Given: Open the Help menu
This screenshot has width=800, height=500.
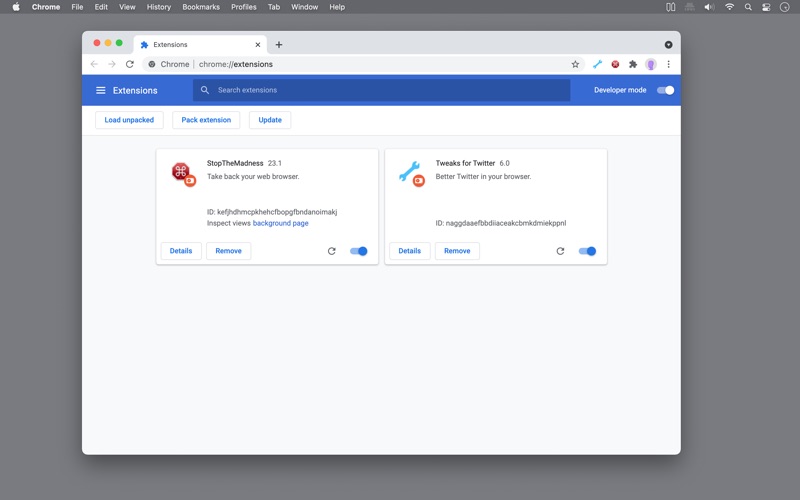Looking at the screenshot, I should click(x=337, y=7).
